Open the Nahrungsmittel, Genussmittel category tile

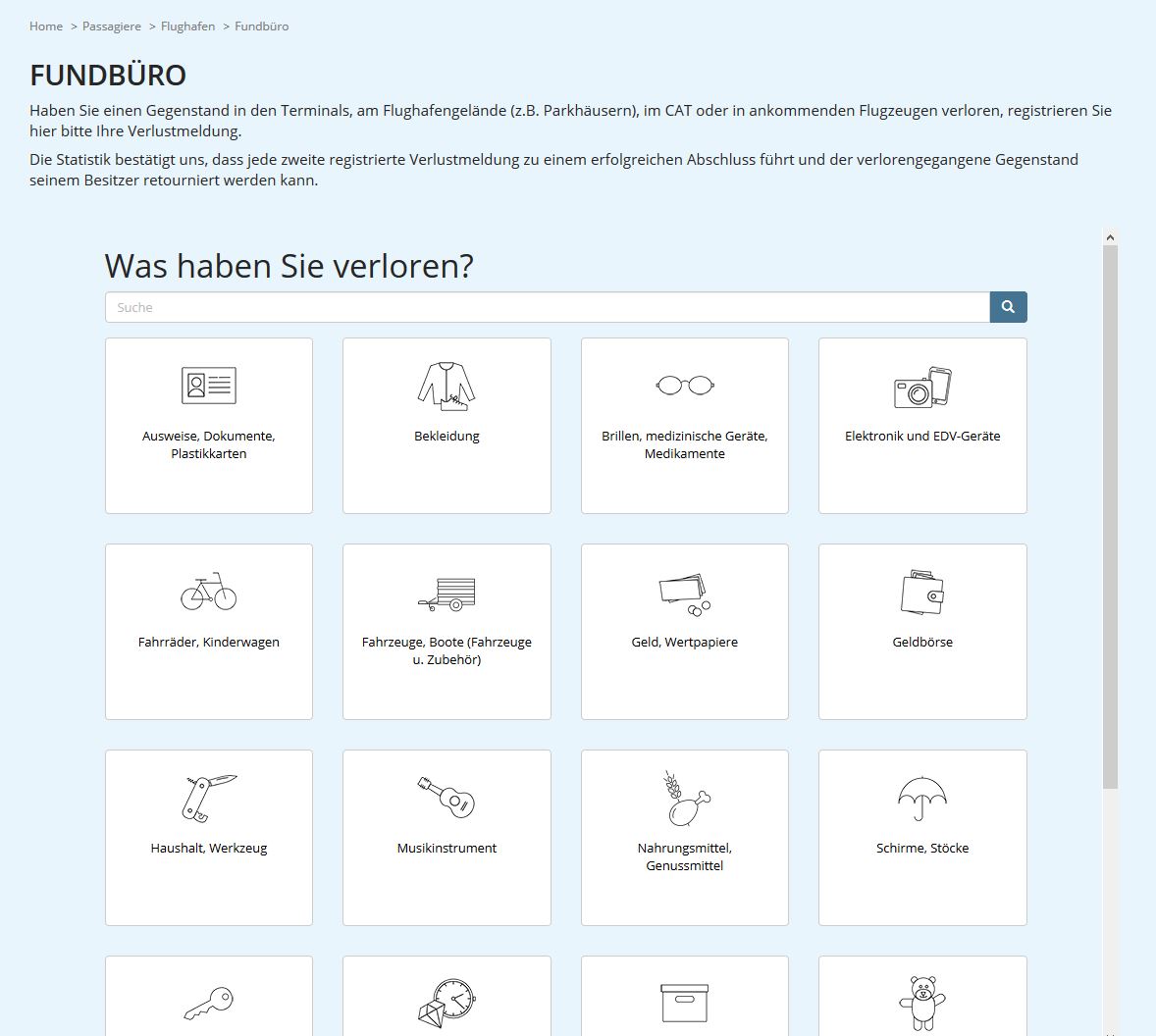[x=685, y=837]
